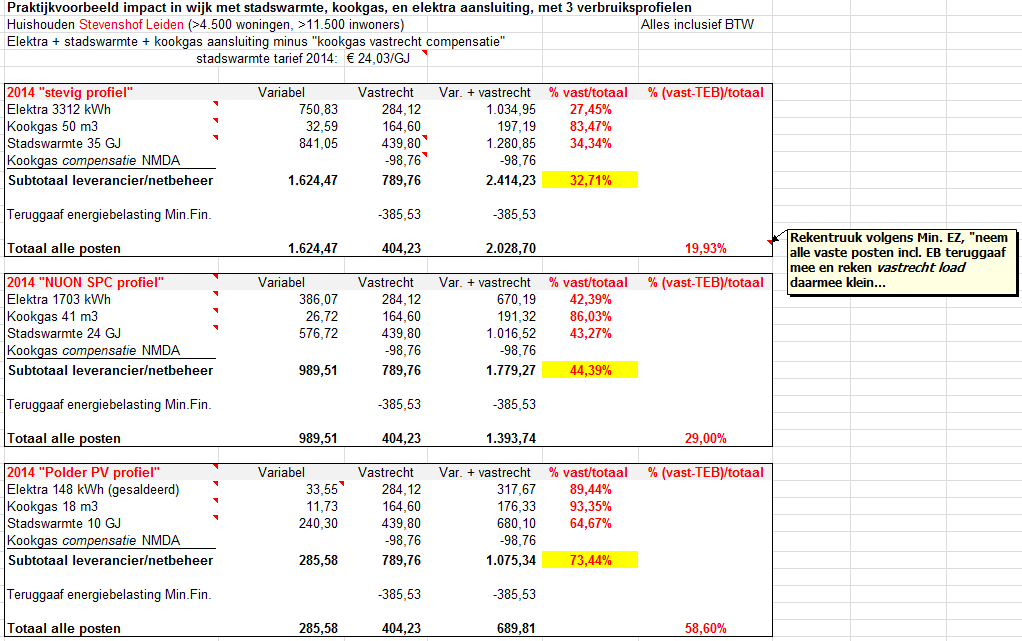Select the subtotal value 2.414,23
The width and height of the screenshot is (1022, 641).
tap(511, 181)
